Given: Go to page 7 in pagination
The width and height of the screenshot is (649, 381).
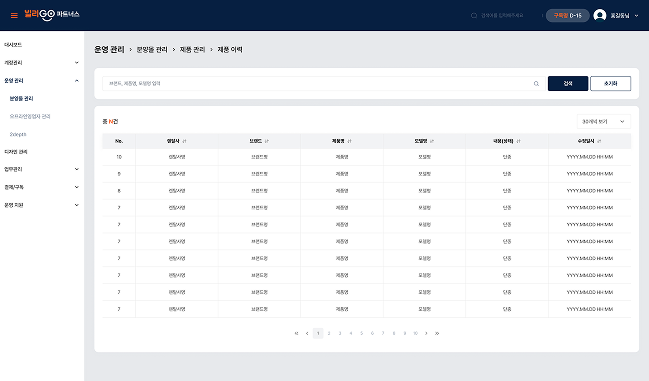Looking at the screenshot, I should [x=383, y=333].
